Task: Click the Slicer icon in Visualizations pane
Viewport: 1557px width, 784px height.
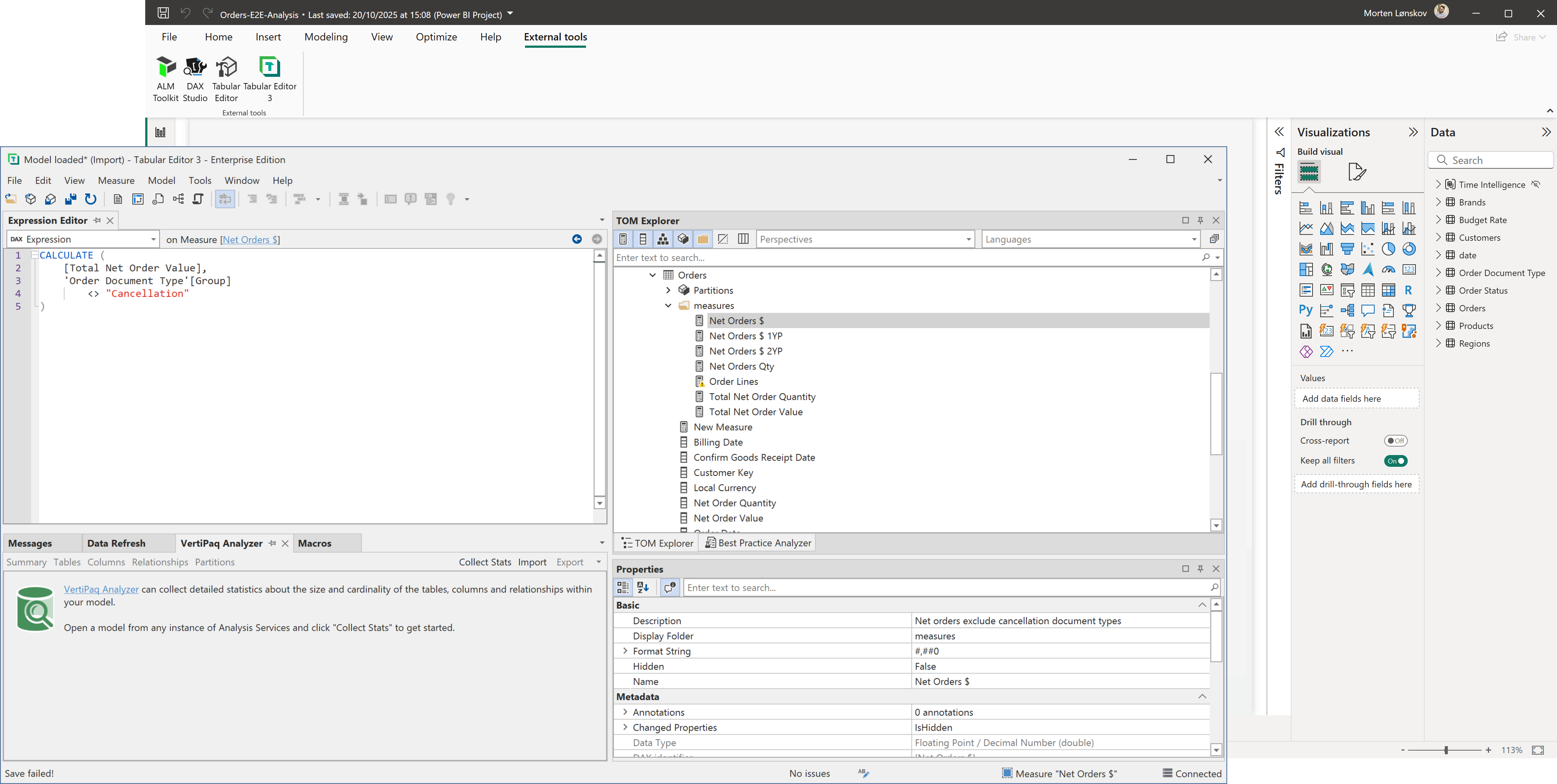Action: point(1348,291)
